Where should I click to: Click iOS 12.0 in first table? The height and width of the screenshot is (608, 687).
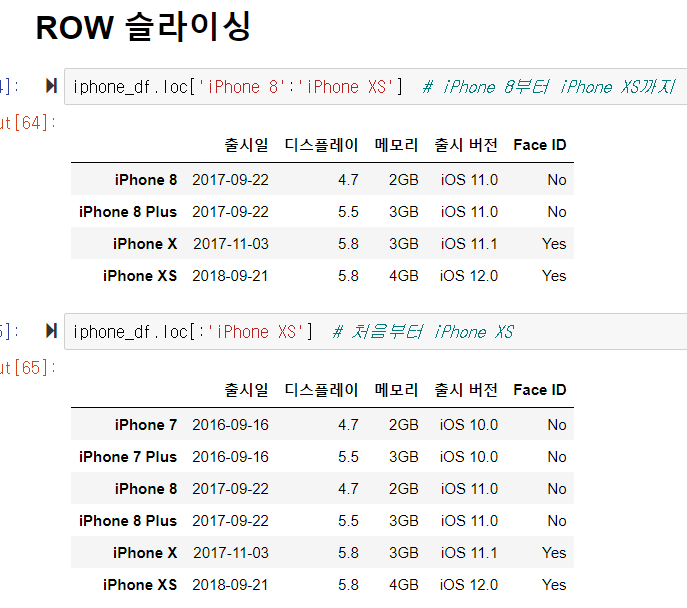[x=469, y=276]
